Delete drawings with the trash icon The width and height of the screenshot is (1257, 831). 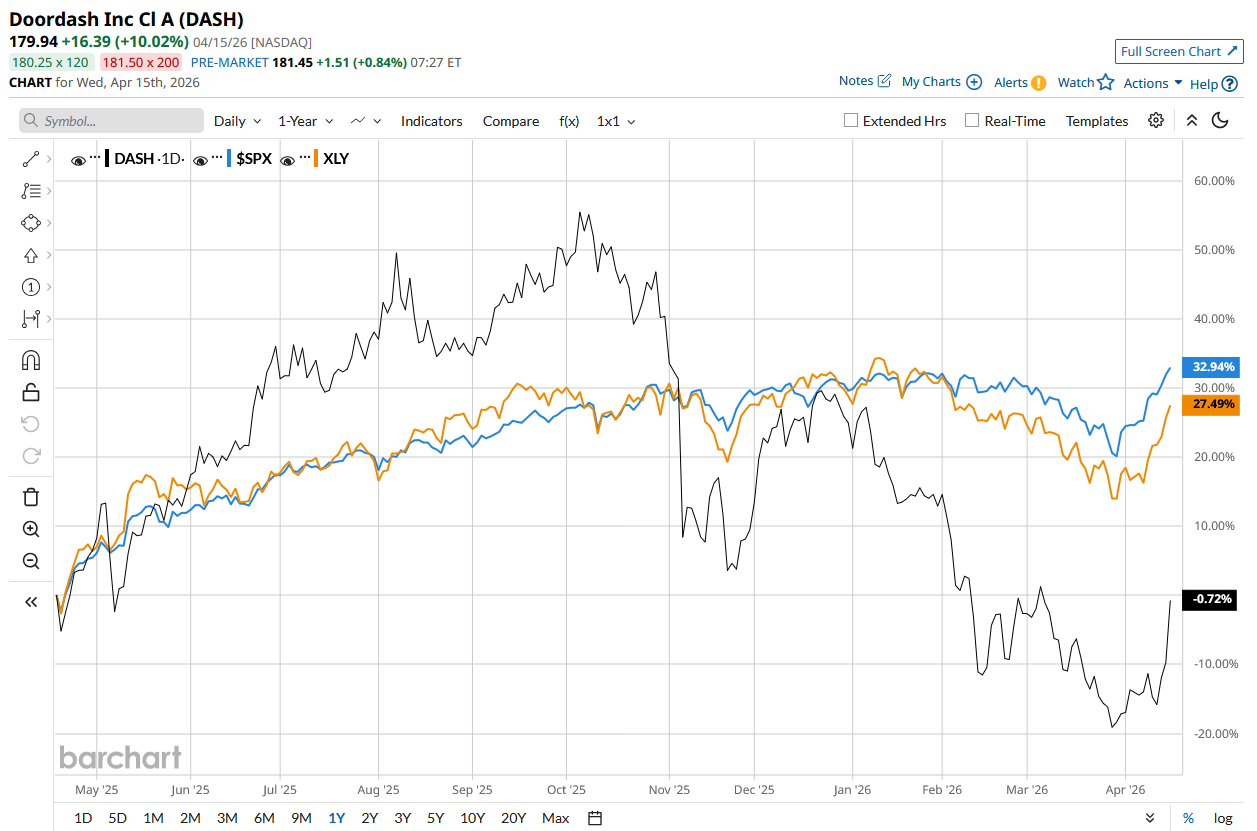[x=30, y=497]
